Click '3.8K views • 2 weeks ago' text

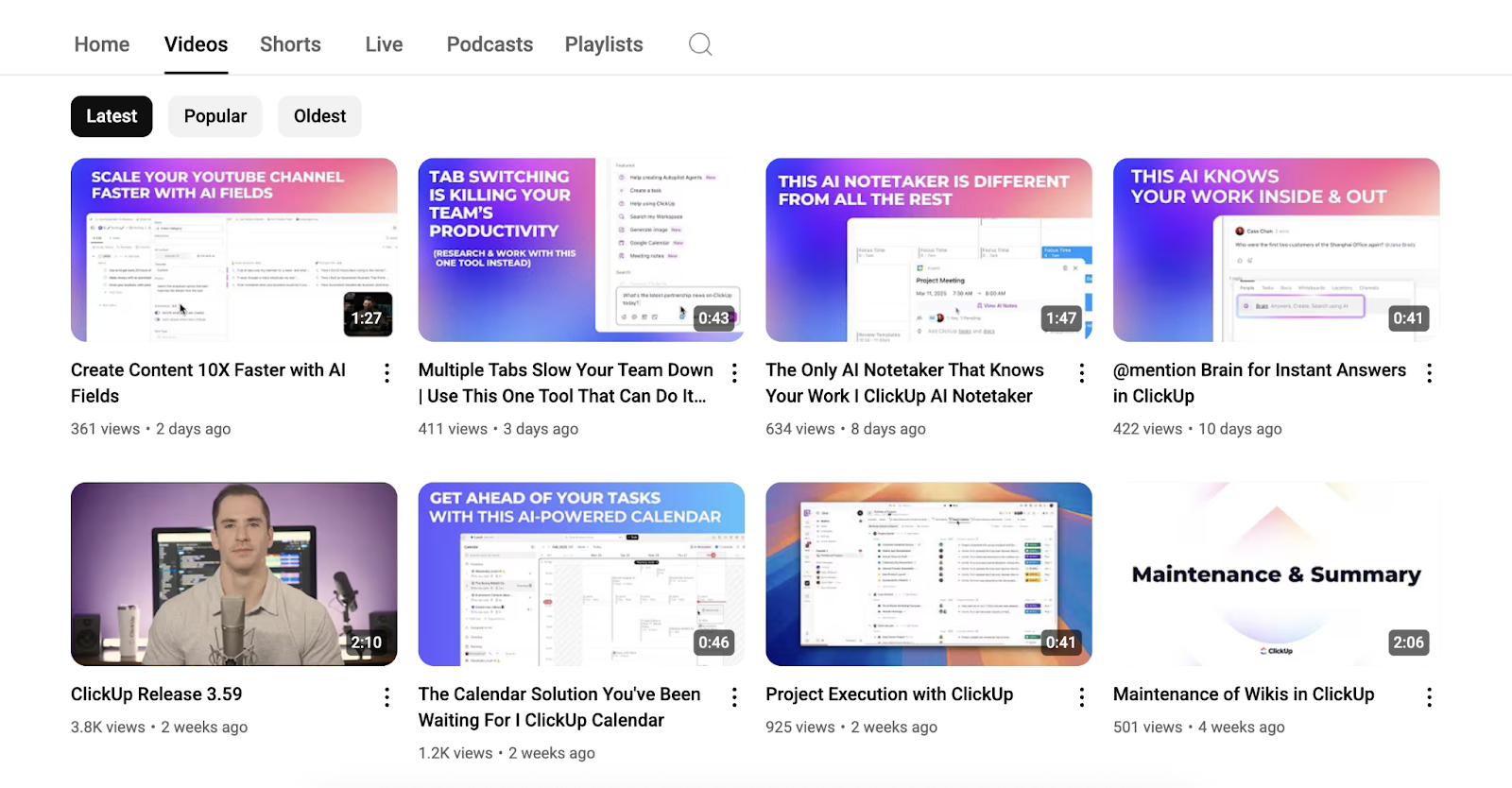159,728
